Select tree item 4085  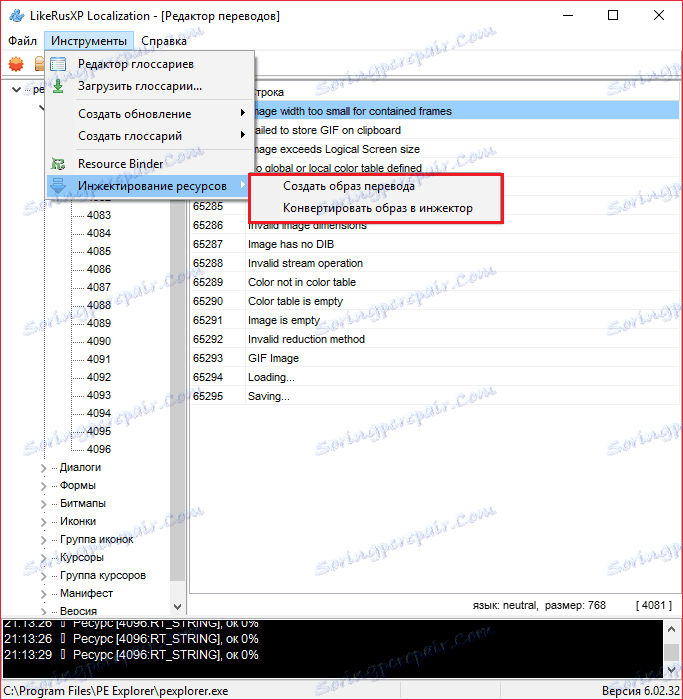pyautogui.click(x=99, y=251)
